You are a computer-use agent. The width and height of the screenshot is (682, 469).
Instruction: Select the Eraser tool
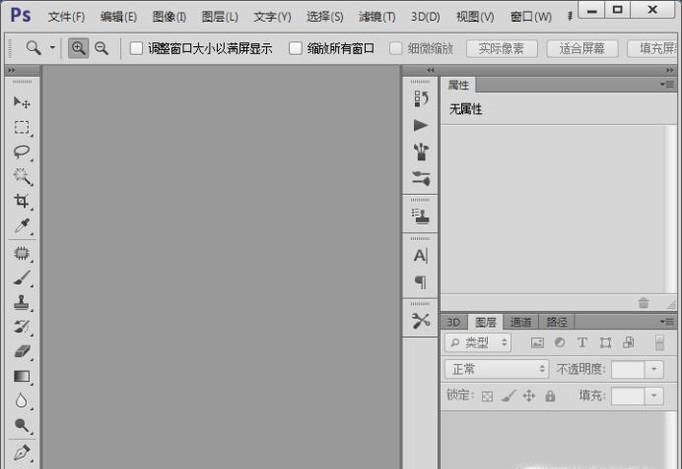(x=21, y=352)
